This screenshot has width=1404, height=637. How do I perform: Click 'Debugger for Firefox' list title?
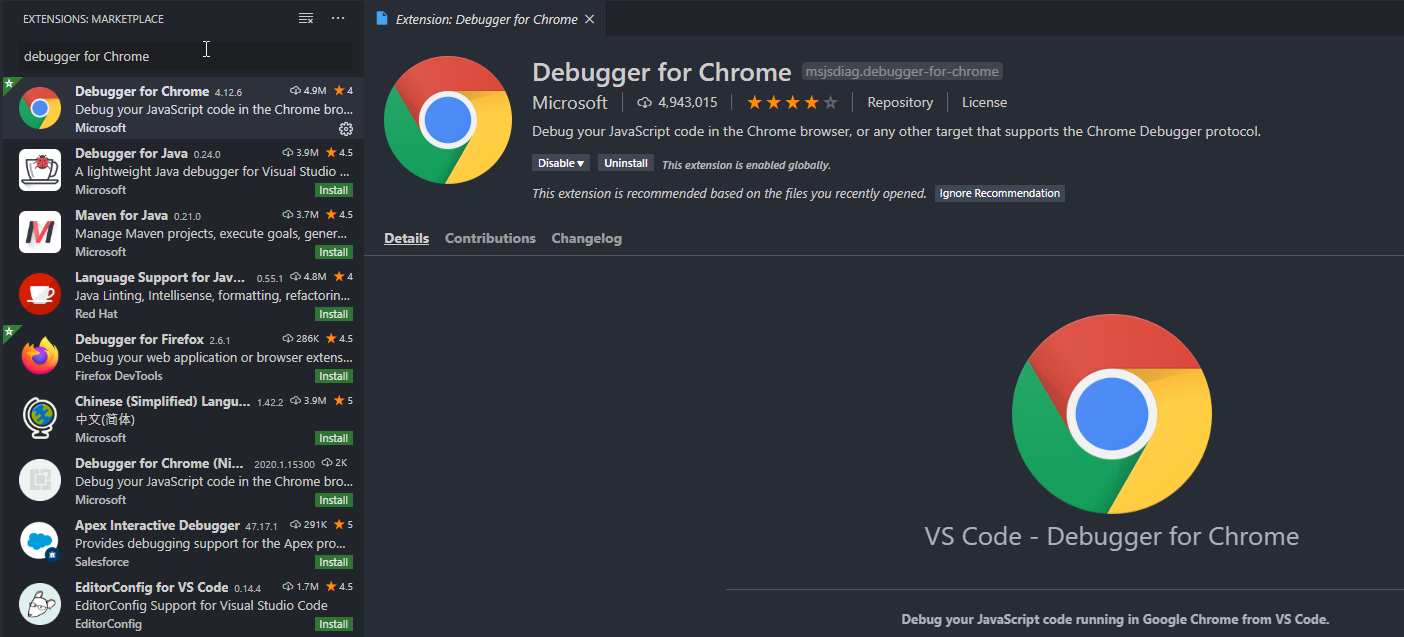pos(139,340)
